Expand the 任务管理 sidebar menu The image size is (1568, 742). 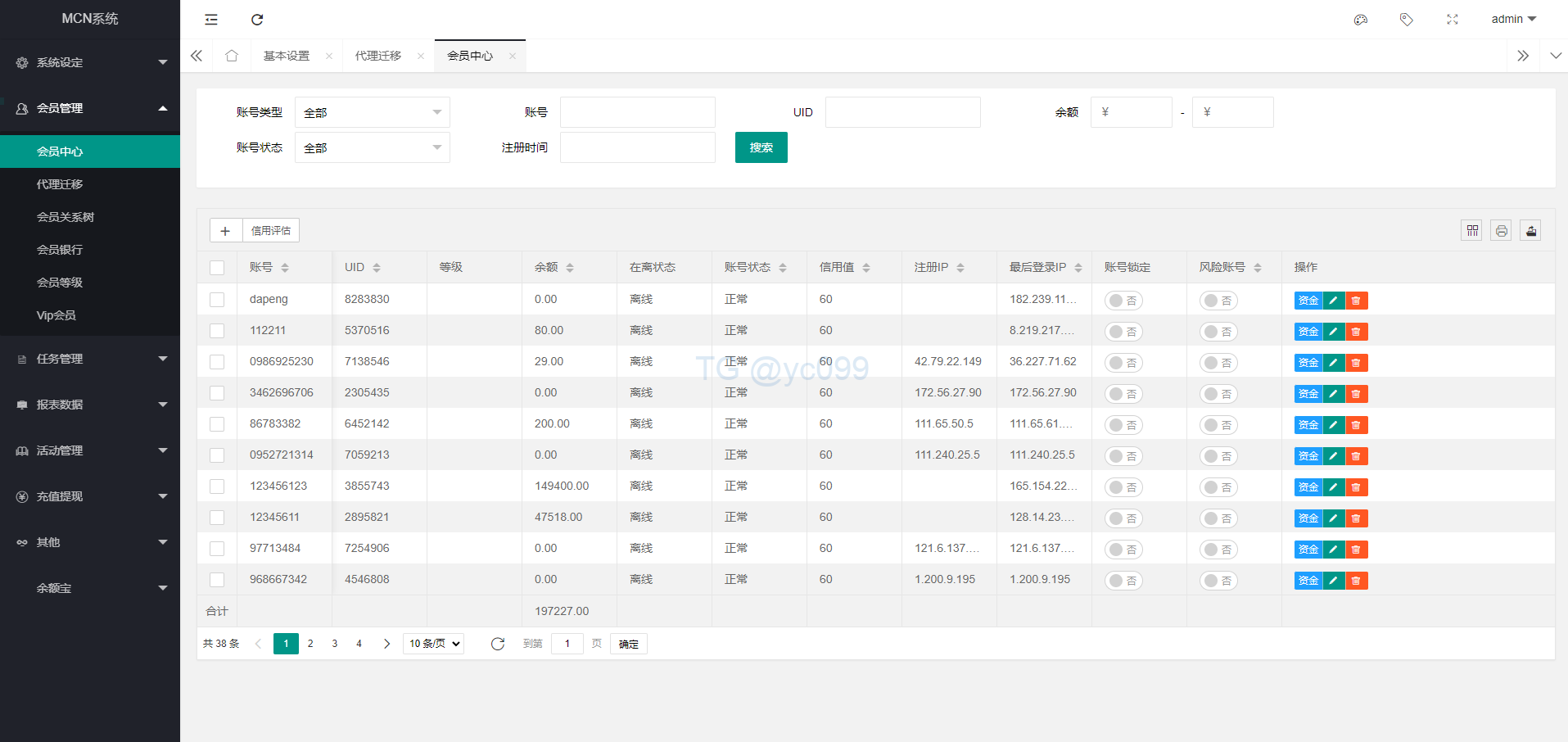pyautogui.click(x=90, y=359)
